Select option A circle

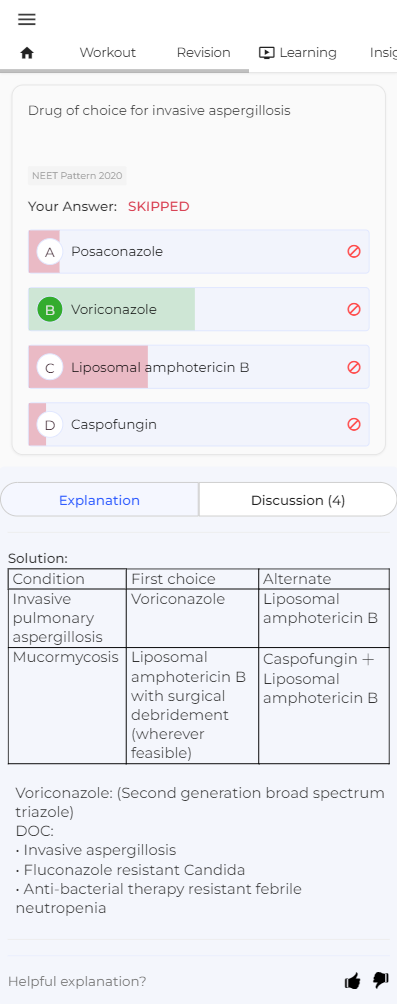49,252
